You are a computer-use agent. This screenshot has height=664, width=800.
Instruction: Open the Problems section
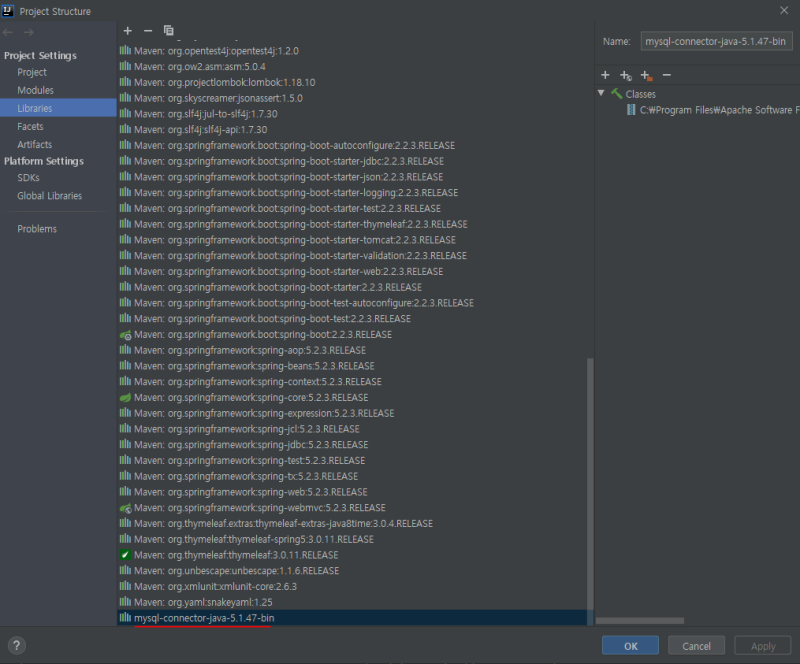coord(37,229)
